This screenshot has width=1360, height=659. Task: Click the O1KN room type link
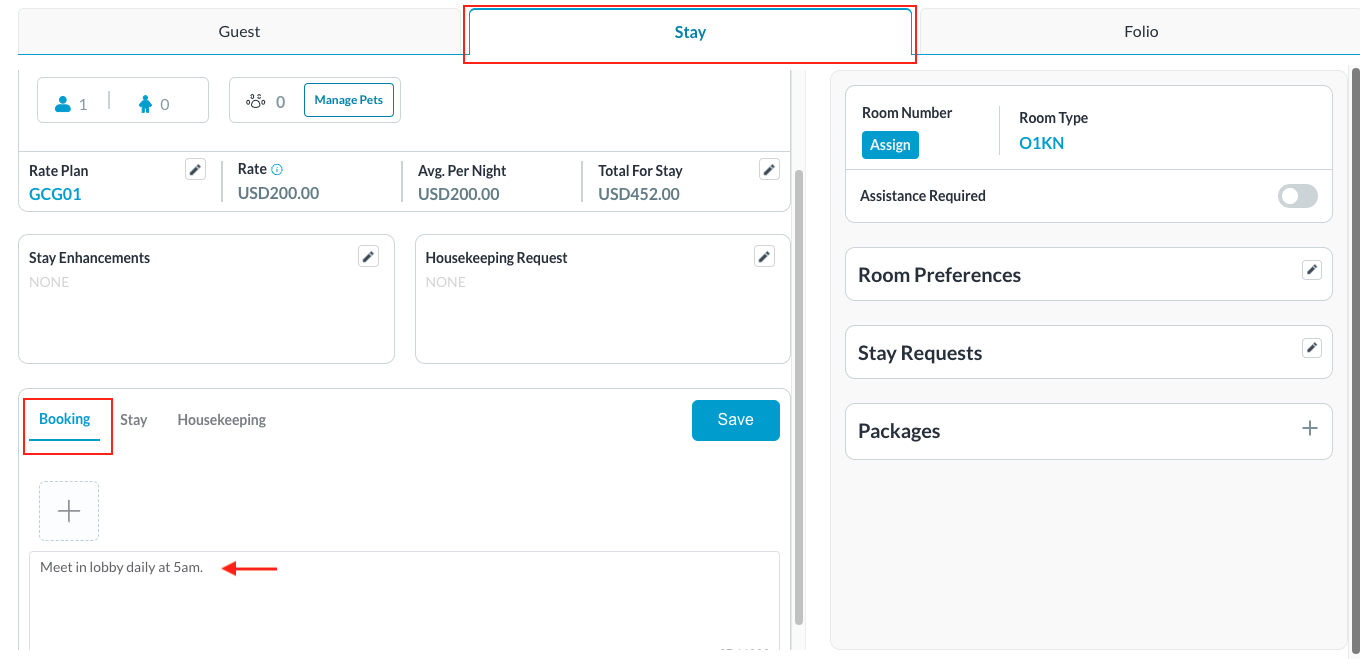click(1041, 143)
